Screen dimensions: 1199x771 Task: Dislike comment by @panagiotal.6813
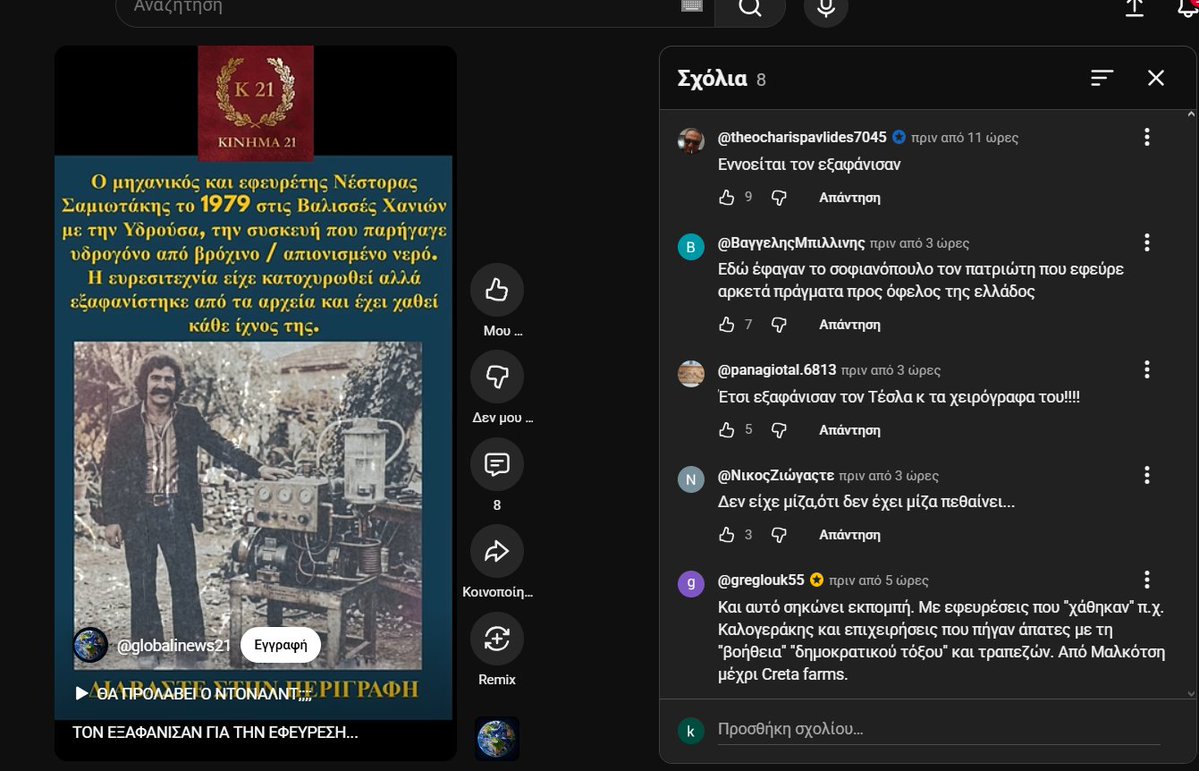(x=778, y=430)
